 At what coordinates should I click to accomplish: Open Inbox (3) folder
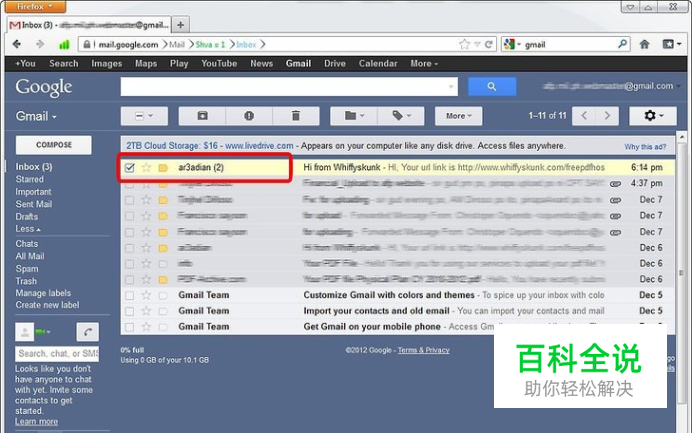[x=34, y=167]
